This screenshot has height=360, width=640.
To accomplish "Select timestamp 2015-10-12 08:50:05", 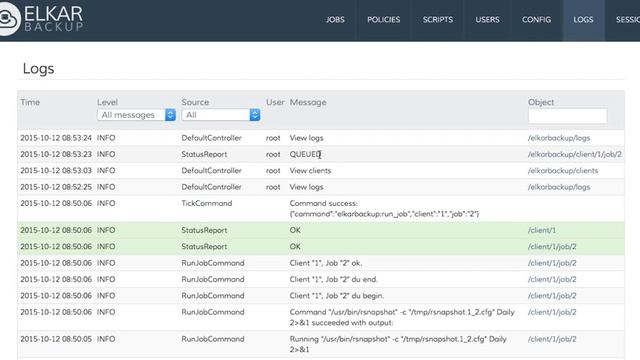I will click(x=56, y=339).
